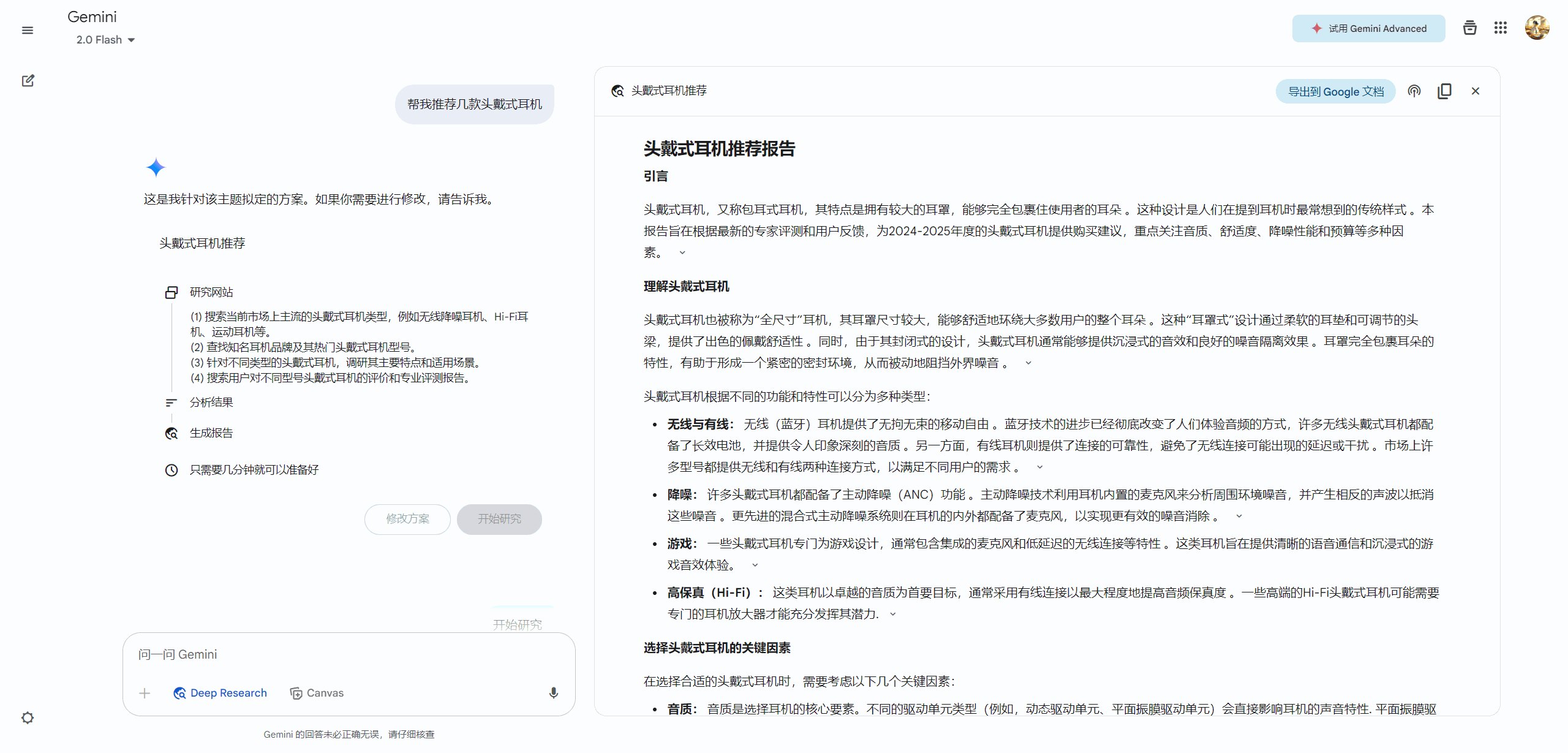Expand sources chevron on the Hi-Fi bullet

[x=892, y=614]
